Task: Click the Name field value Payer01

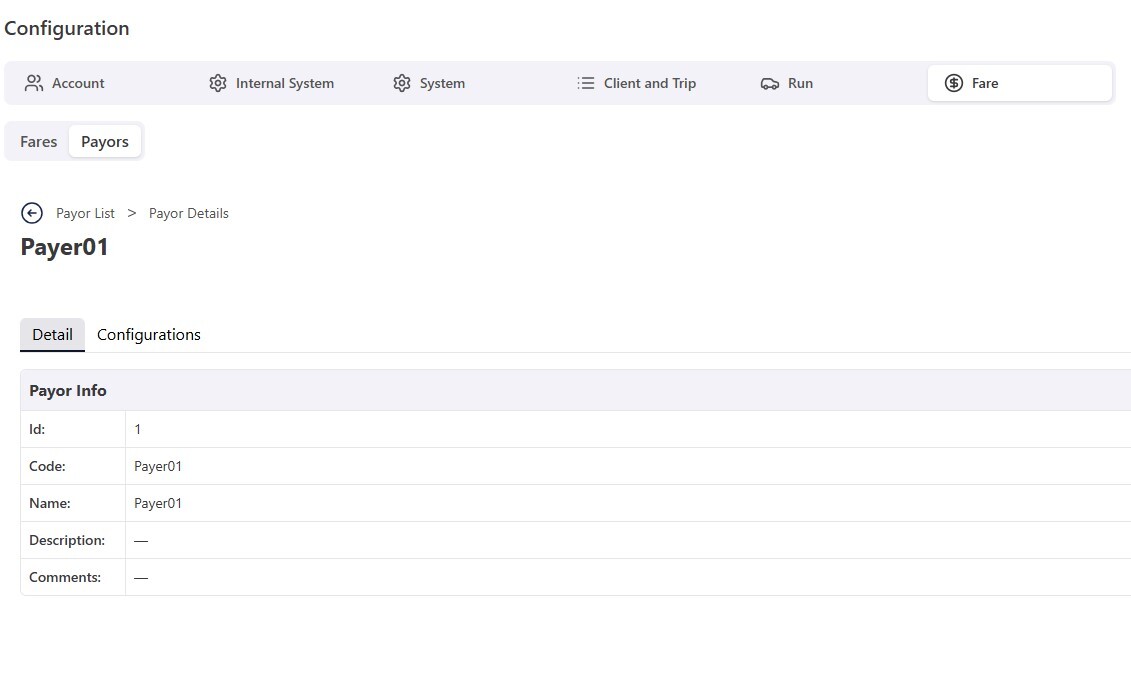Action: tap(158, 503)
